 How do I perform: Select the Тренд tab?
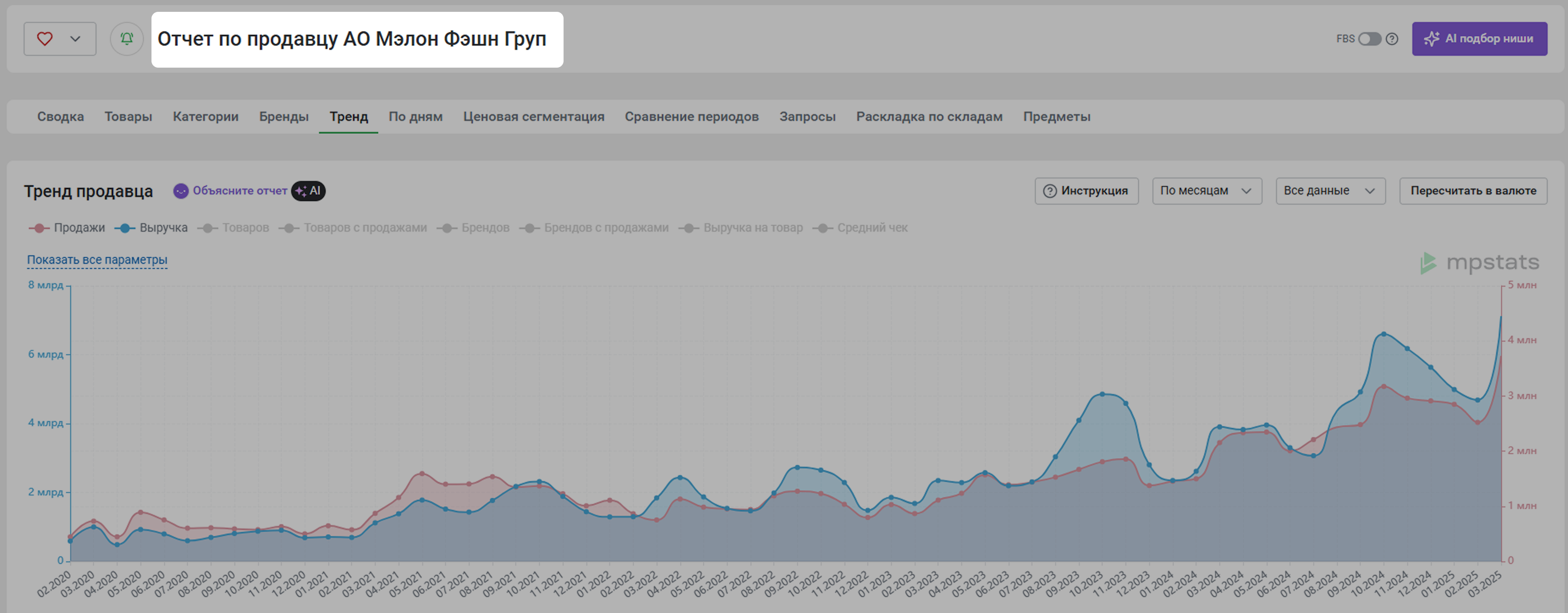[349, 116]
